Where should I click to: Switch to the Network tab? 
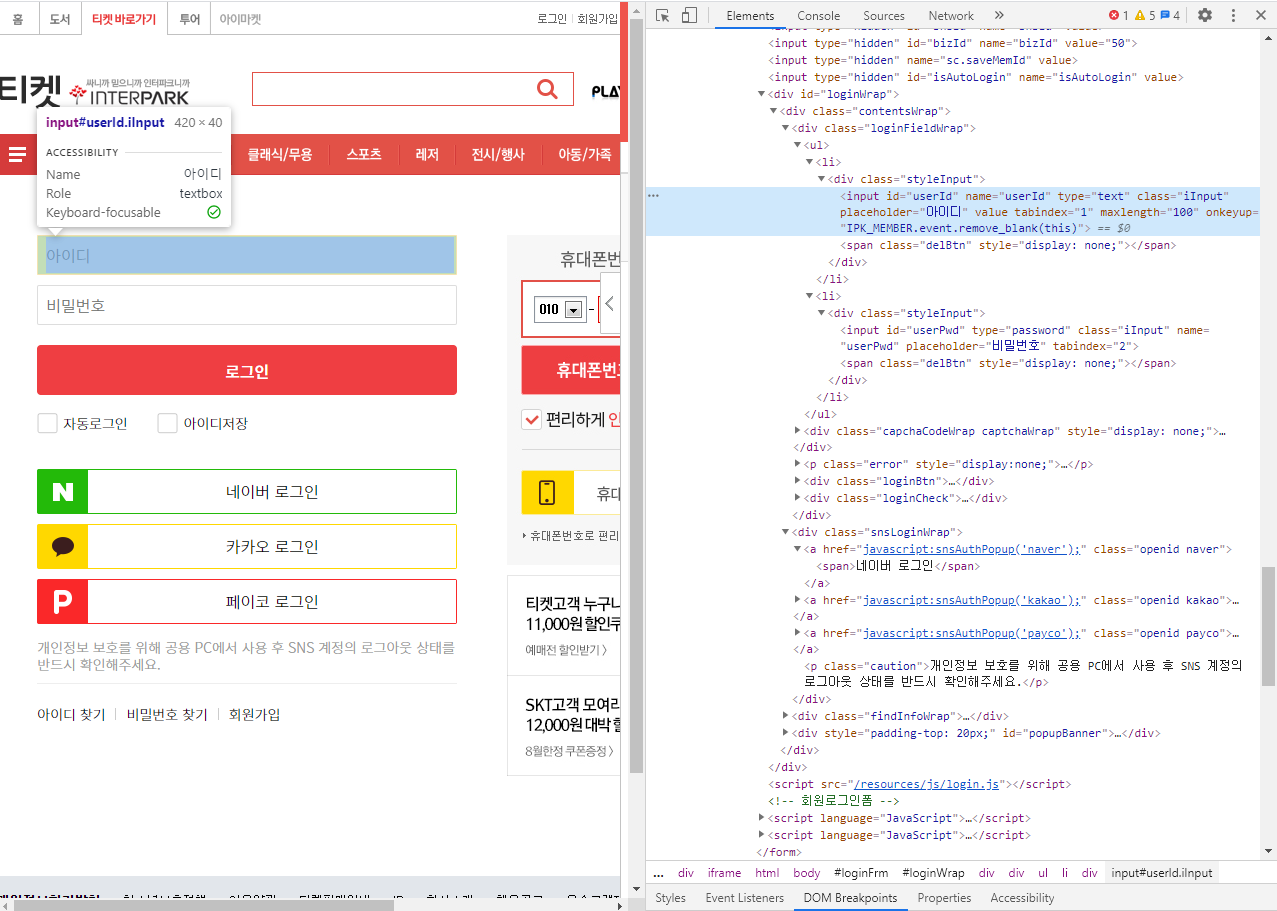coord(951,15)
